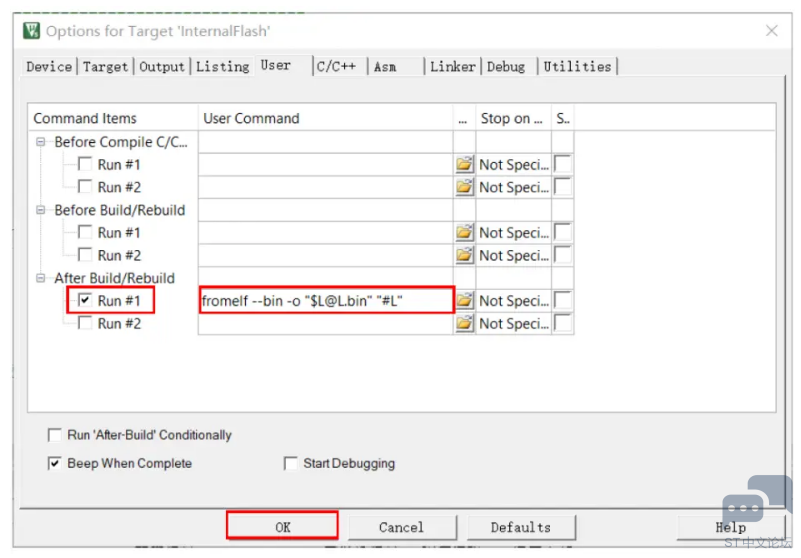
Task: Switch to the Target tab
Action: (x=105, y=66)
